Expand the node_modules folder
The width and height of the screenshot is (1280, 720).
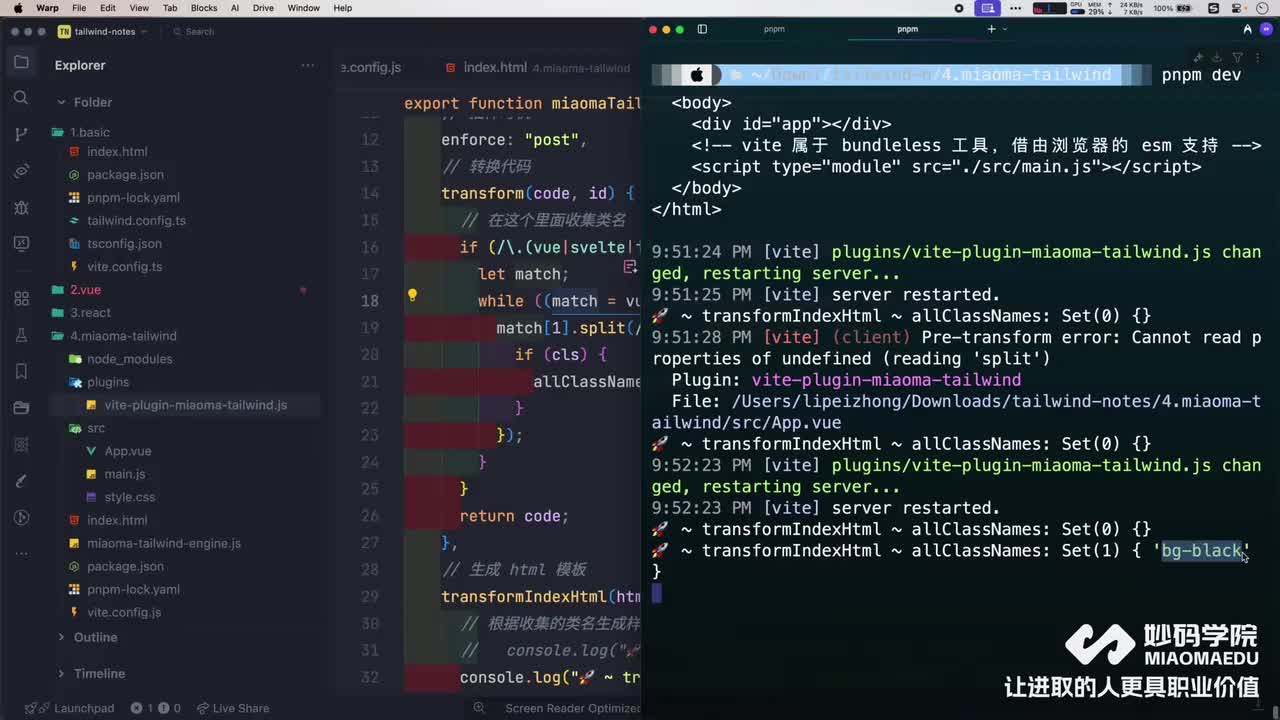coord(129,359)
